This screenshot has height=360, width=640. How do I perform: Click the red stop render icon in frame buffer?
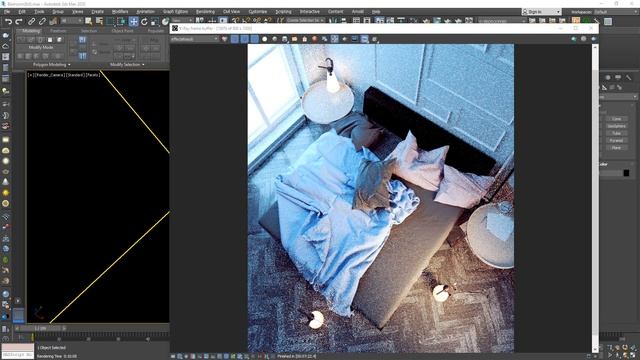pos(314,39)
